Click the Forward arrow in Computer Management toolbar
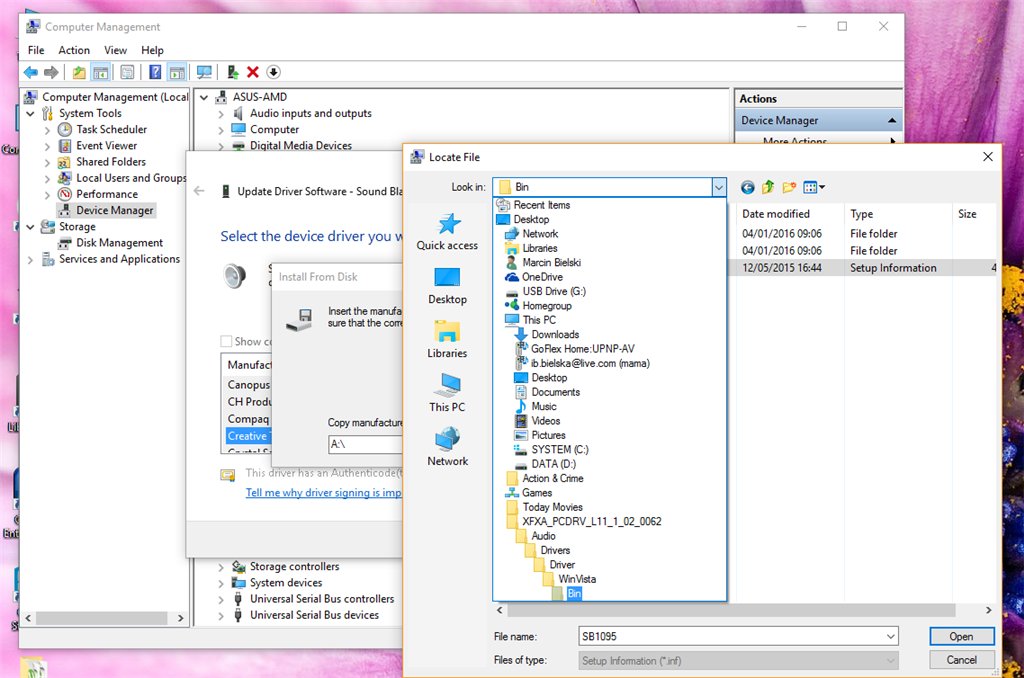Image resolution: width=1024 pixels, height=678 pixels. tap(51, 73)
